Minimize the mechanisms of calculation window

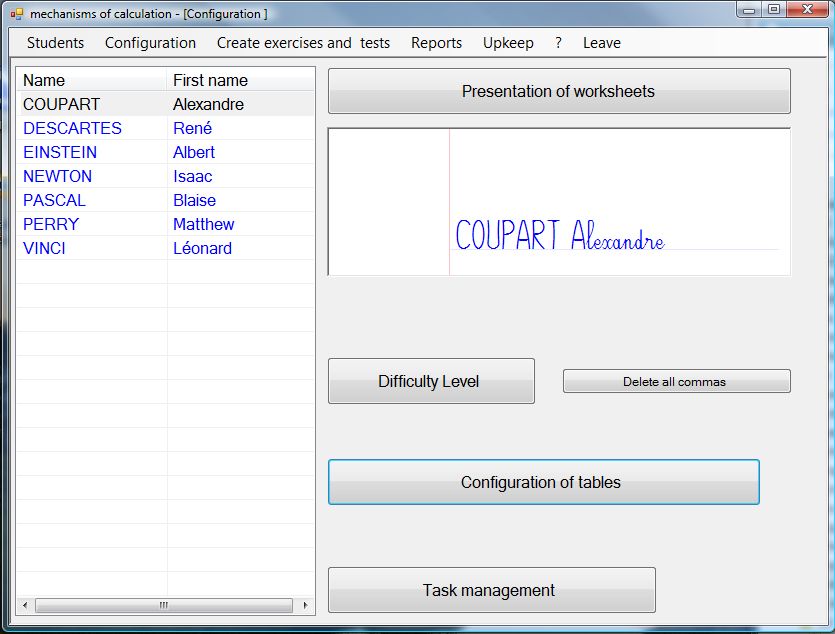click(749, 10)
